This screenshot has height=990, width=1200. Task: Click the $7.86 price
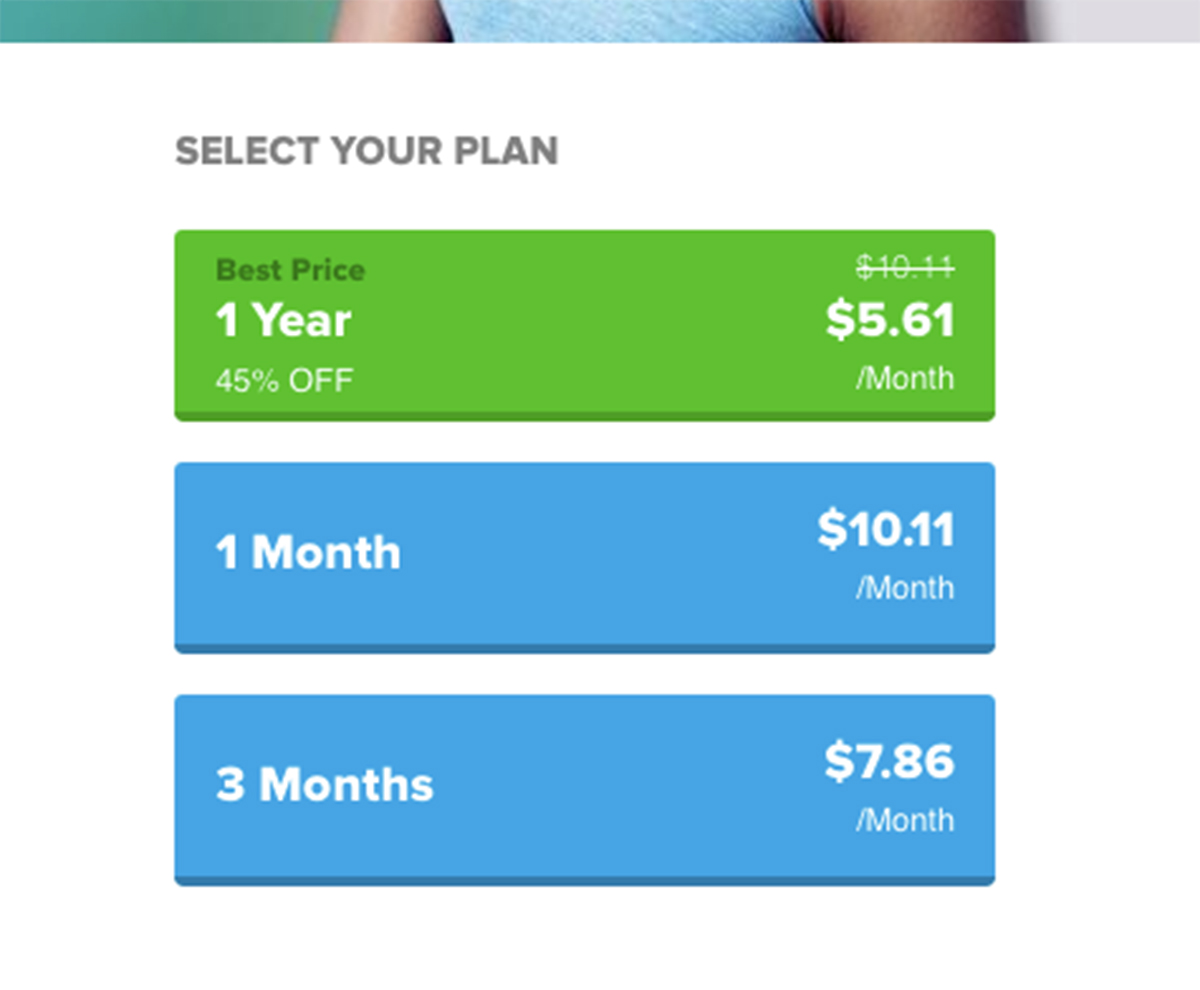click(x=890, y=762)
